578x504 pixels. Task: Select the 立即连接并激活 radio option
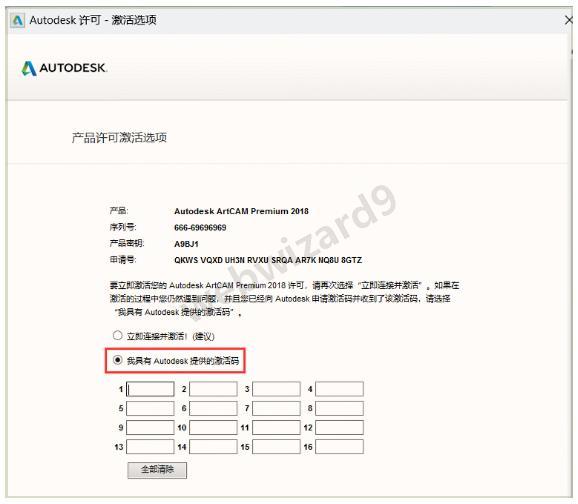pyautogui.click(x=117, y=336)
